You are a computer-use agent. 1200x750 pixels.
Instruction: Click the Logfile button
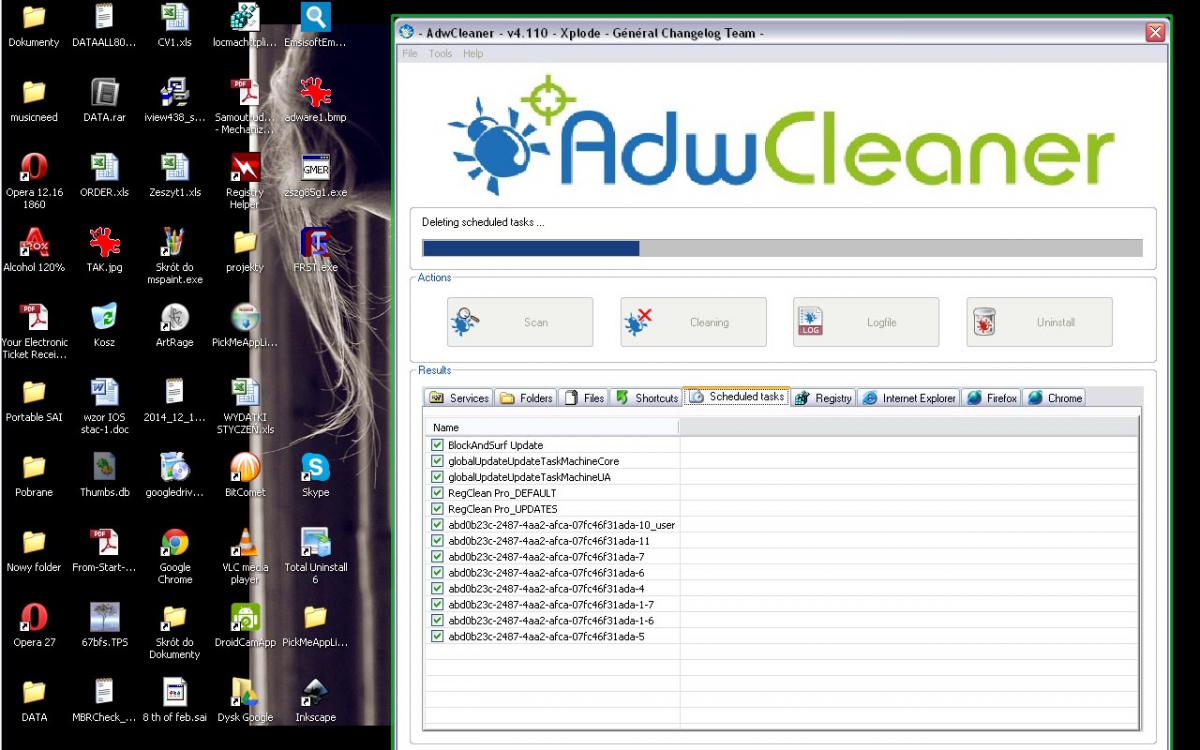[x=866, y=322]
